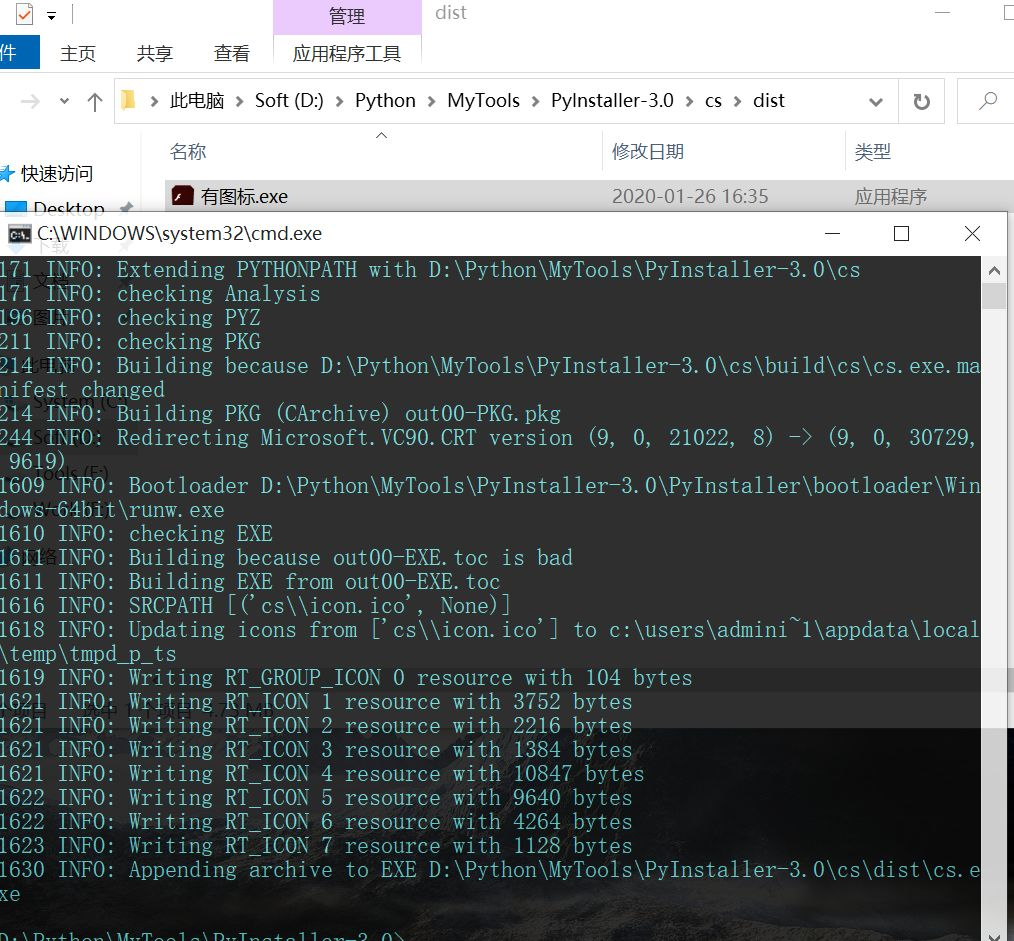Click the cmd scrollbar up arrow
The width and height of the screenshot is (1014, 941).
tap(995, 271)
